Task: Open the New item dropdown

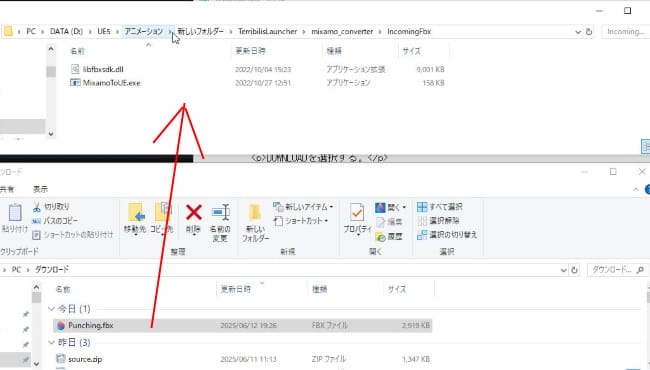Action: (303, 206)
